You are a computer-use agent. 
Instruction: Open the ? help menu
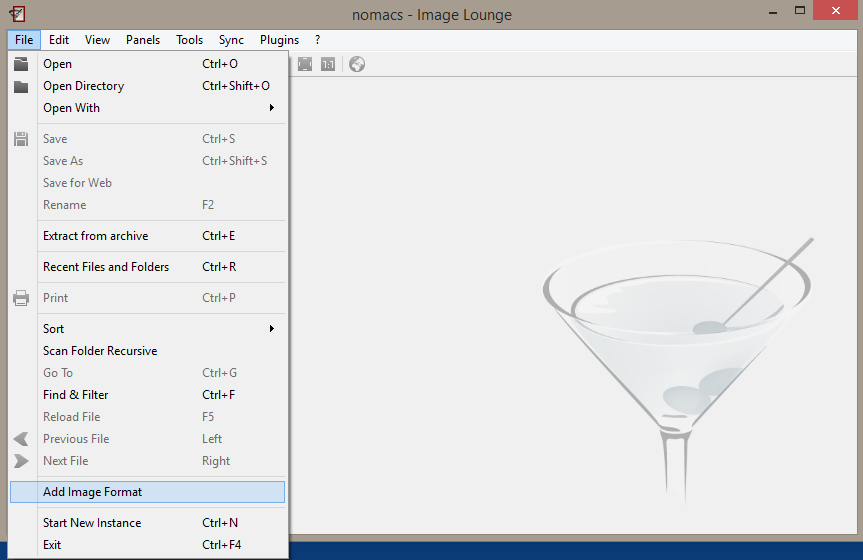click(x=318, y=40)
